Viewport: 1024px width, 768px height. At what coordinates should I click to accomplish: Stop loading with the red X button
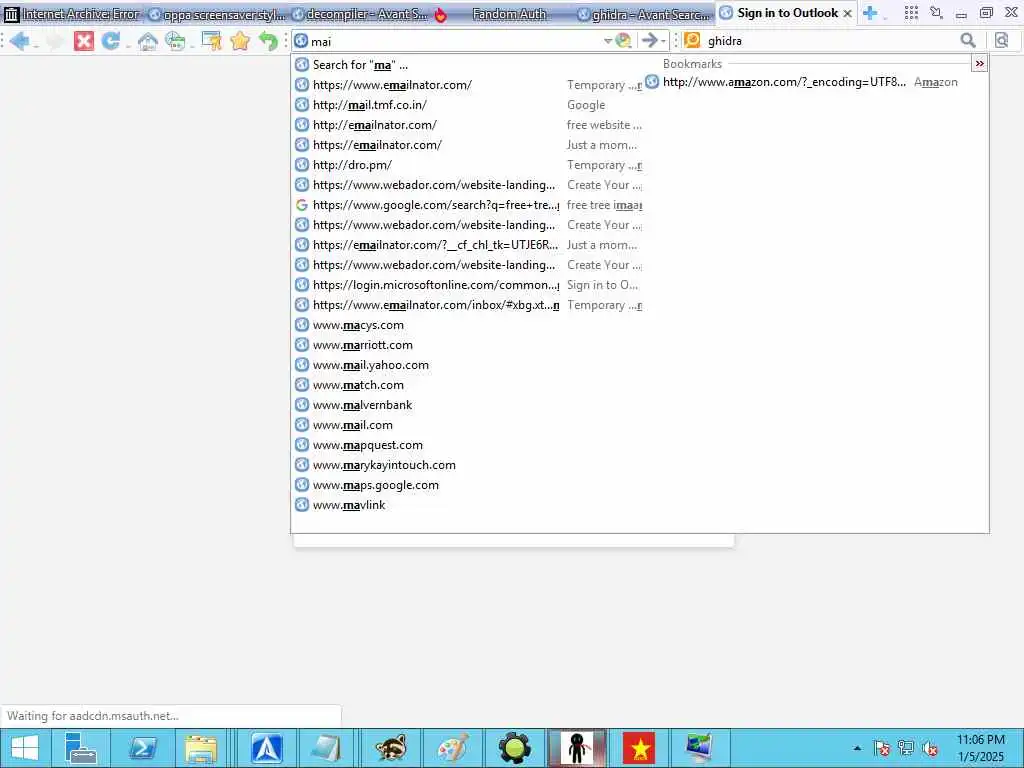coord(84,41)
